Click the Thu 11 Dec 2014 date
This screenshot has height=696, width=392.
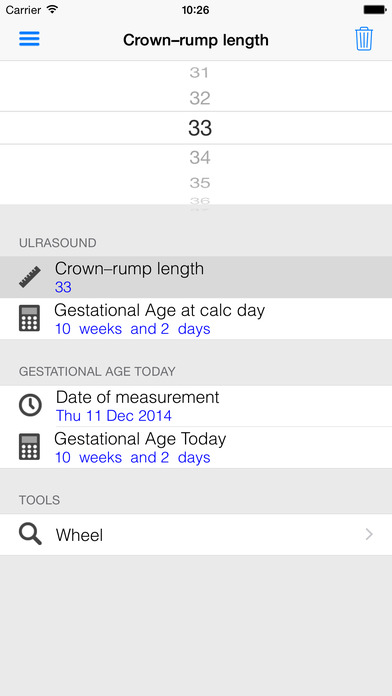point(114,416)
